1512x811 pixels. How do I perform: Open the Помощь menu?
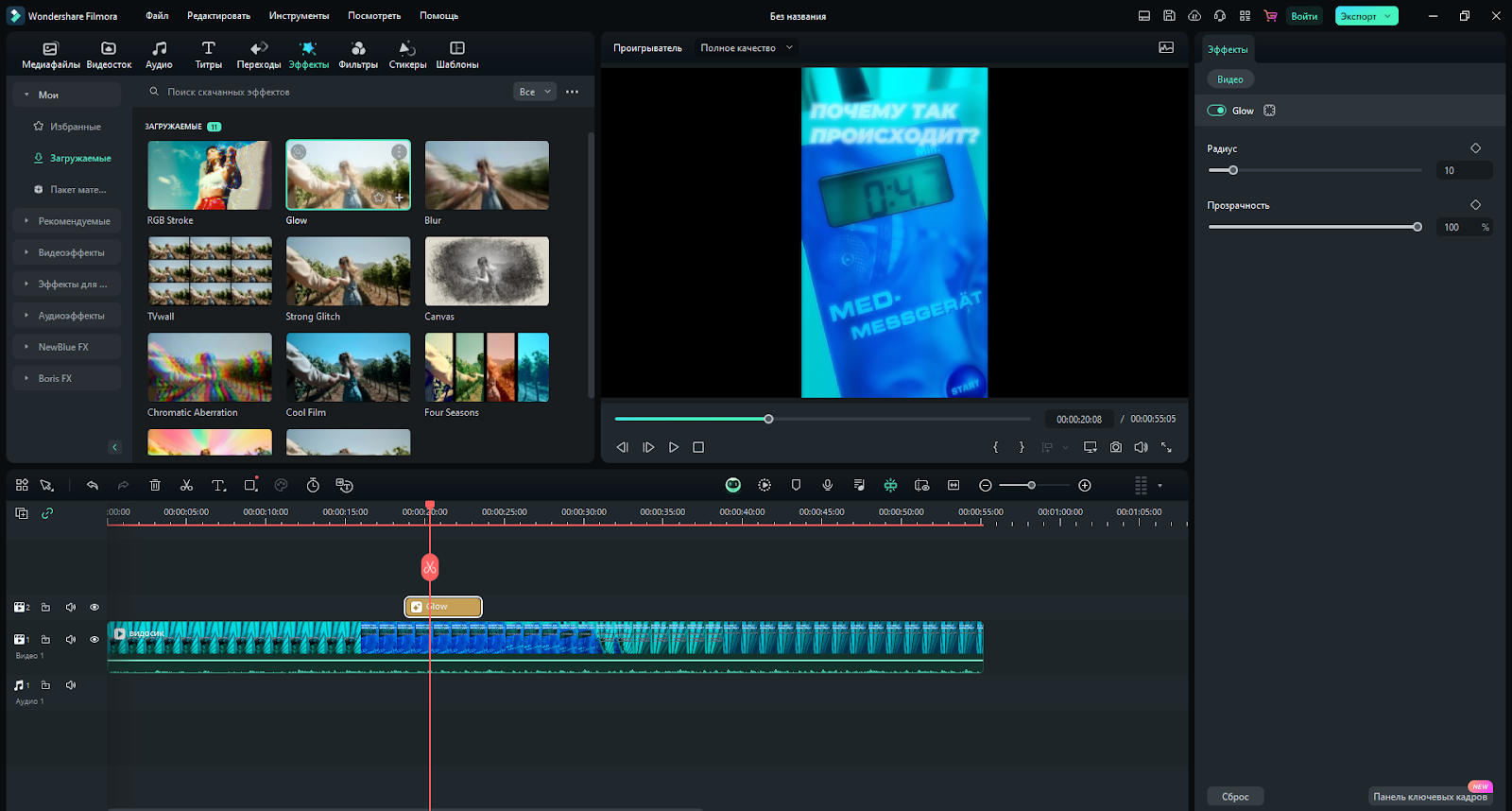438,16
